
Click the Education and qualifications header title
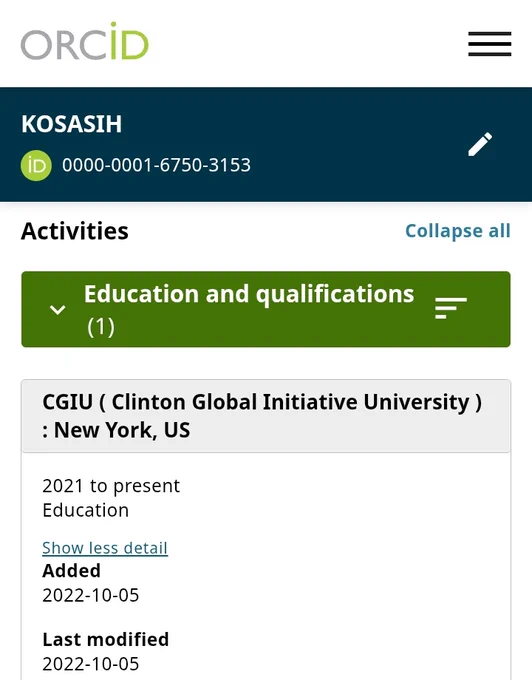point(249,294)
